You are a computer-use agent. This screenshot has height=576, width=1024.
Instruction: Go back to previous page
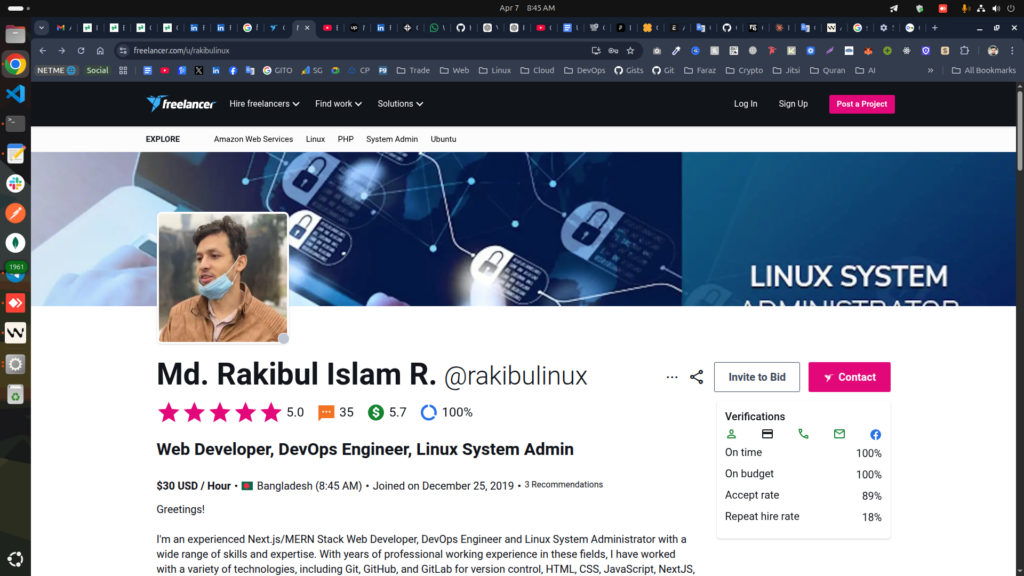(x=42, y=50)
